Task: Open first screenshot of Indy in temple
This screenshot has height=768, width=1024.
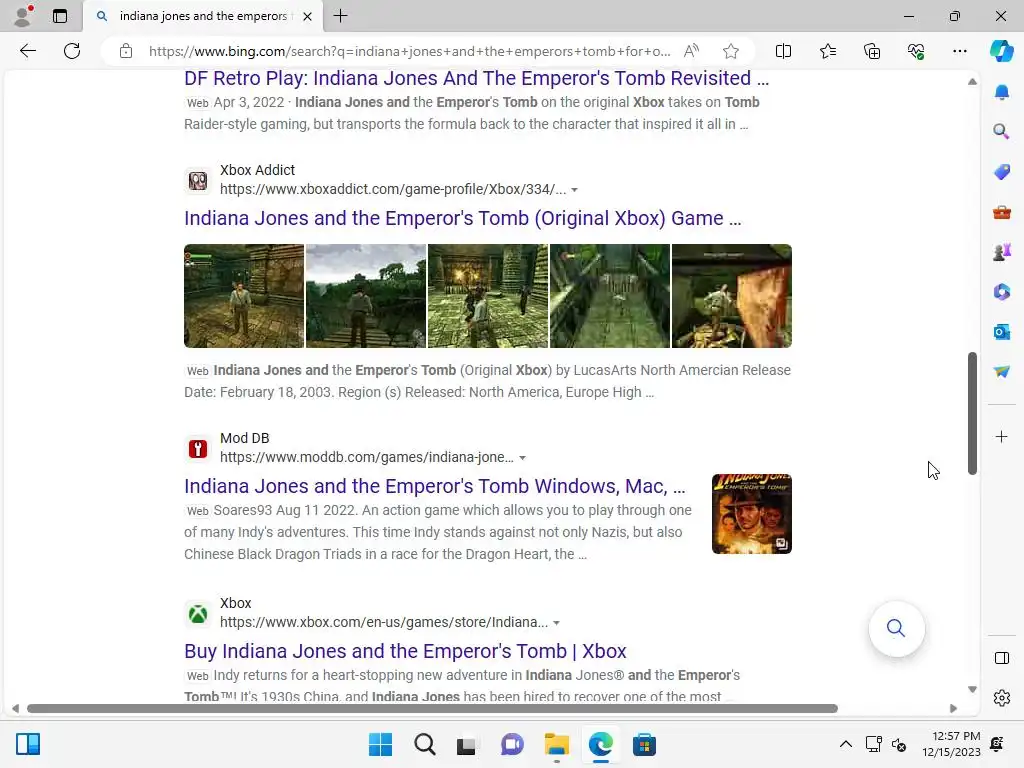Action: tap(244, 296)
